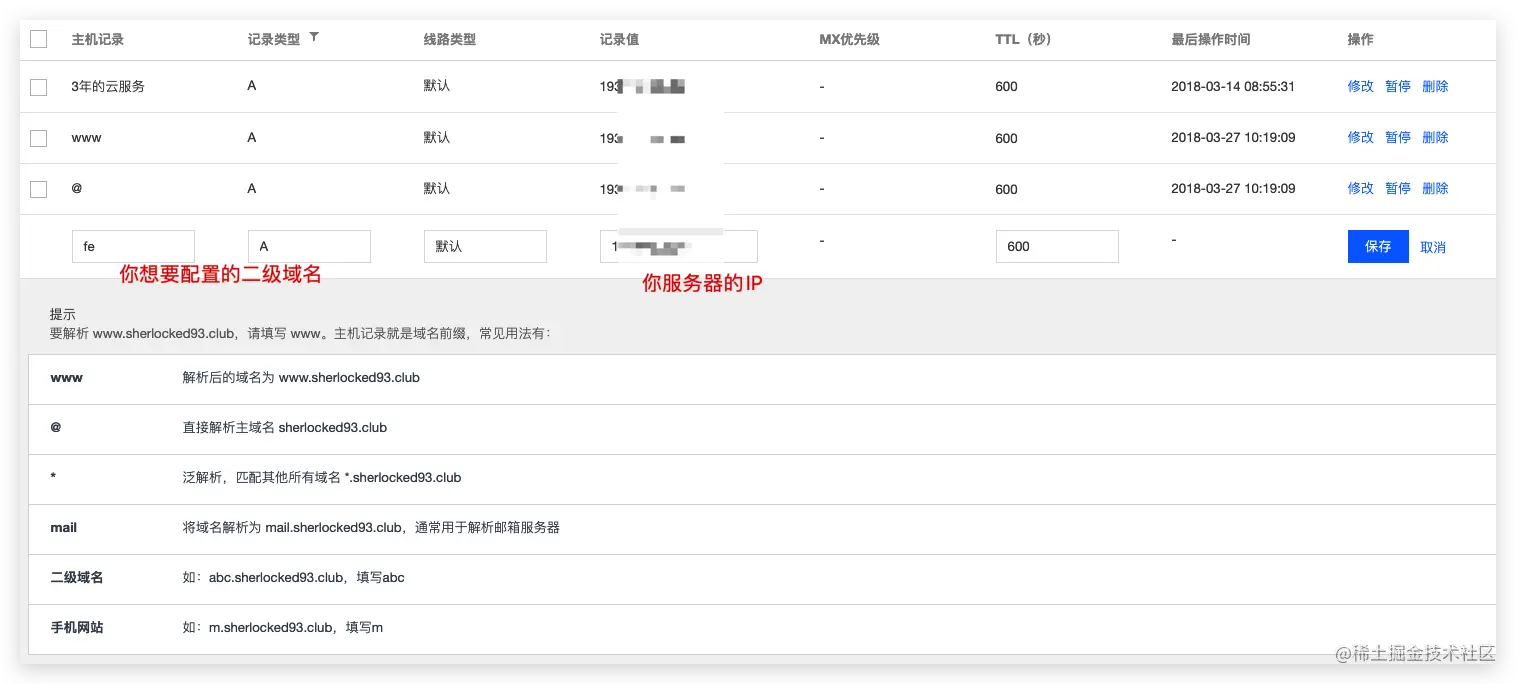Click the record value IP input field

click(x=679, y=246)
